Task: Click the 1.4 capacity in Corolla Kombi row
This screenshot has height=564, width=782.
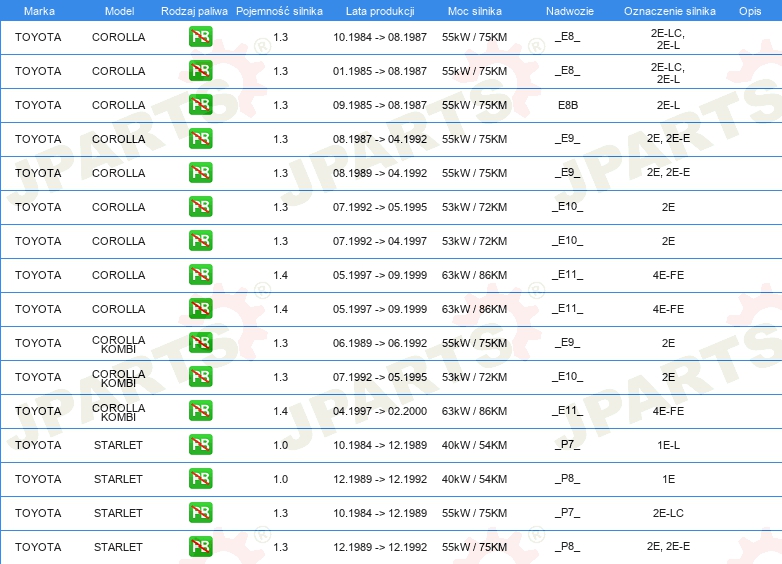Action: 281,411
